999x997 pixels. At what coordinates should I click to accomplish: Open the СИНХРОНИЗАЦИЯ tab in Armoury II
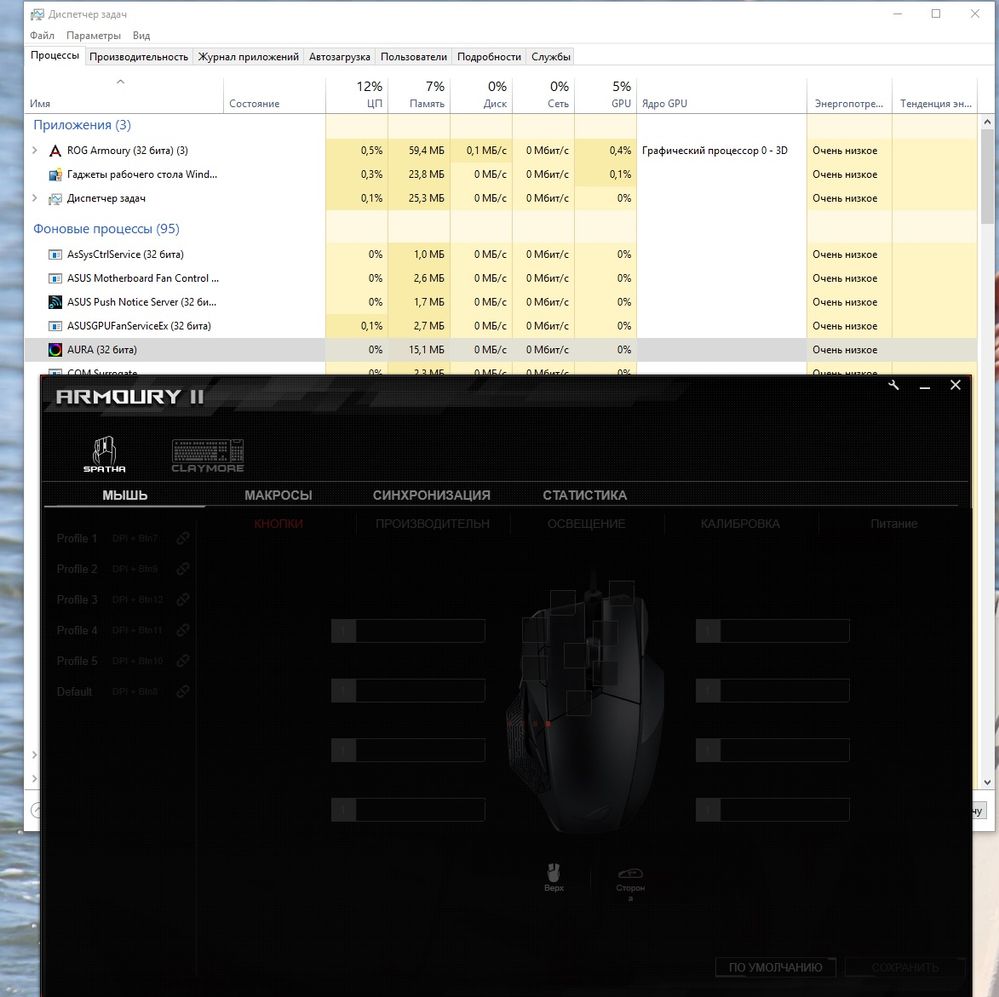[431, 495]
